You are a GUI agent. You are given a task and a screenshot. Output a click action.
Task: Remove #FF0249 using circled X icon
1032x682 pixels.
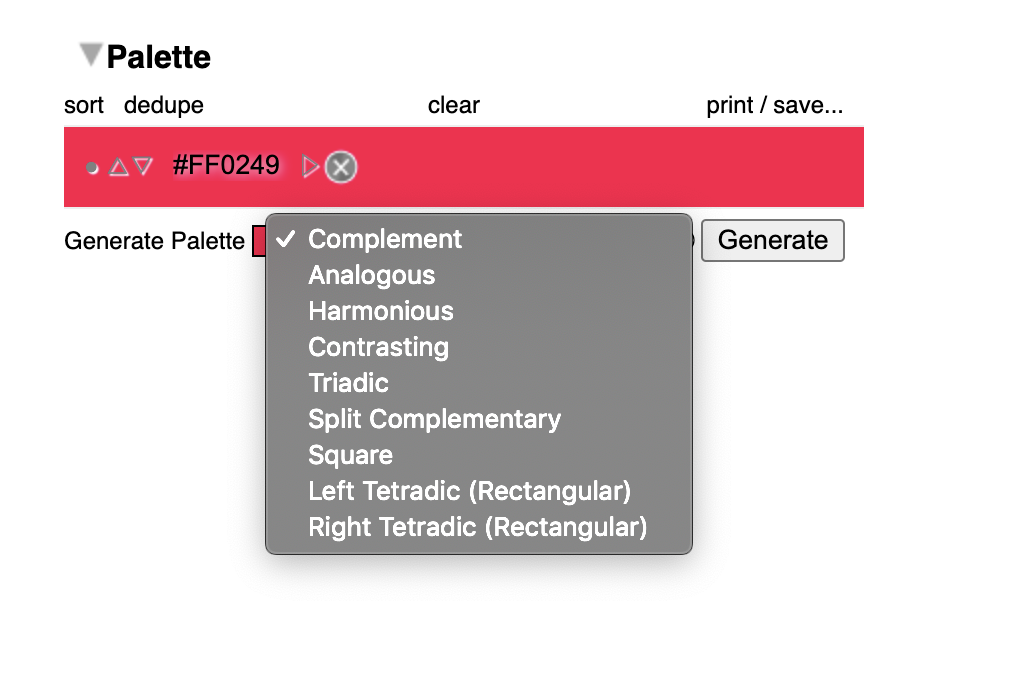(x=341, y=167)
